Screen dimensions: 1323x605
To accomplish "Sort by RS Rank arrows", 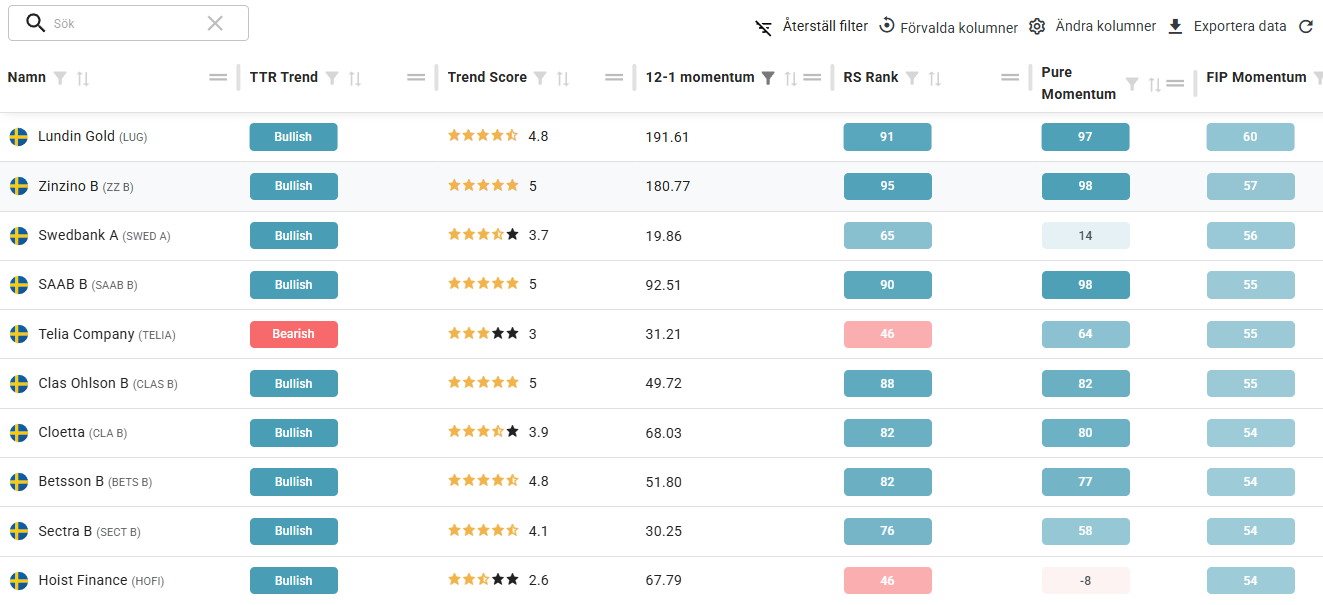I will pyautogui.click(x=935, y=78).
